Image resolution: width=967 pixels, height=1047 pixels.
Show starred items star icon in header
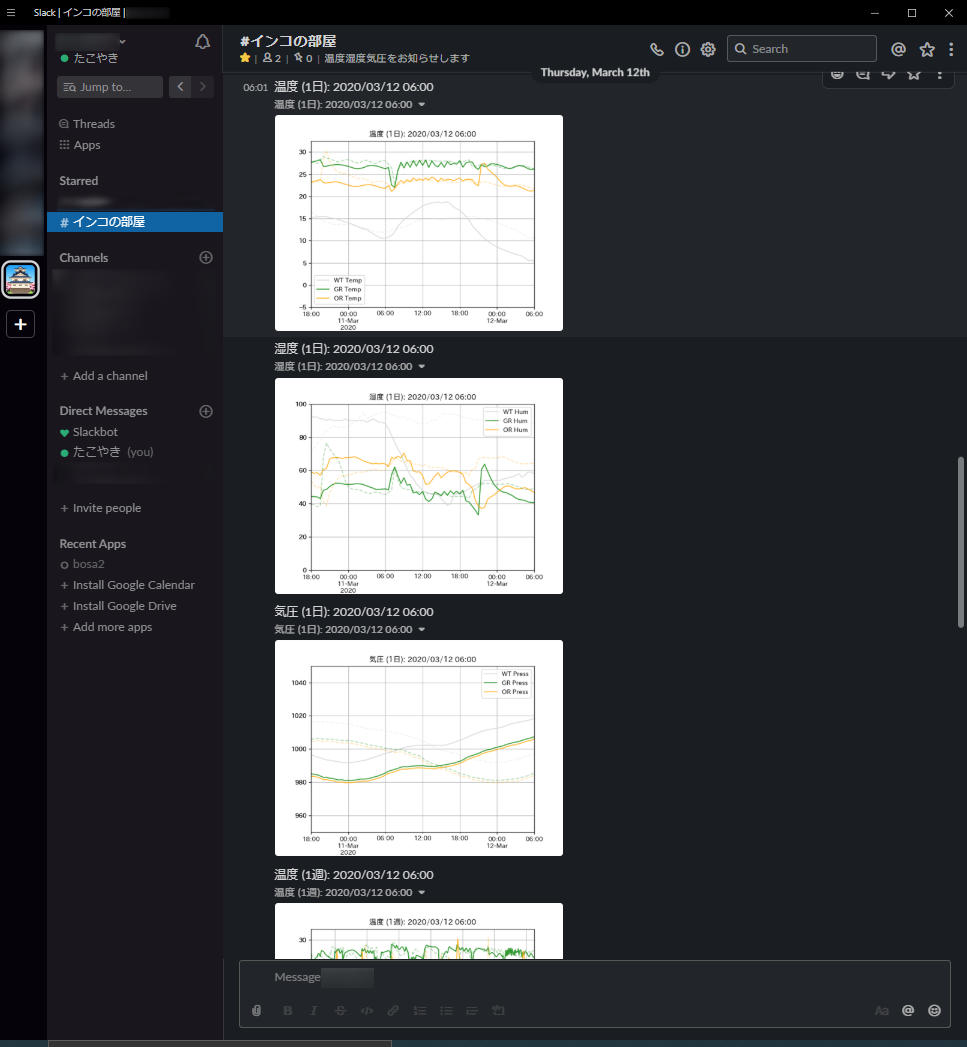click(x=927, y=49)
